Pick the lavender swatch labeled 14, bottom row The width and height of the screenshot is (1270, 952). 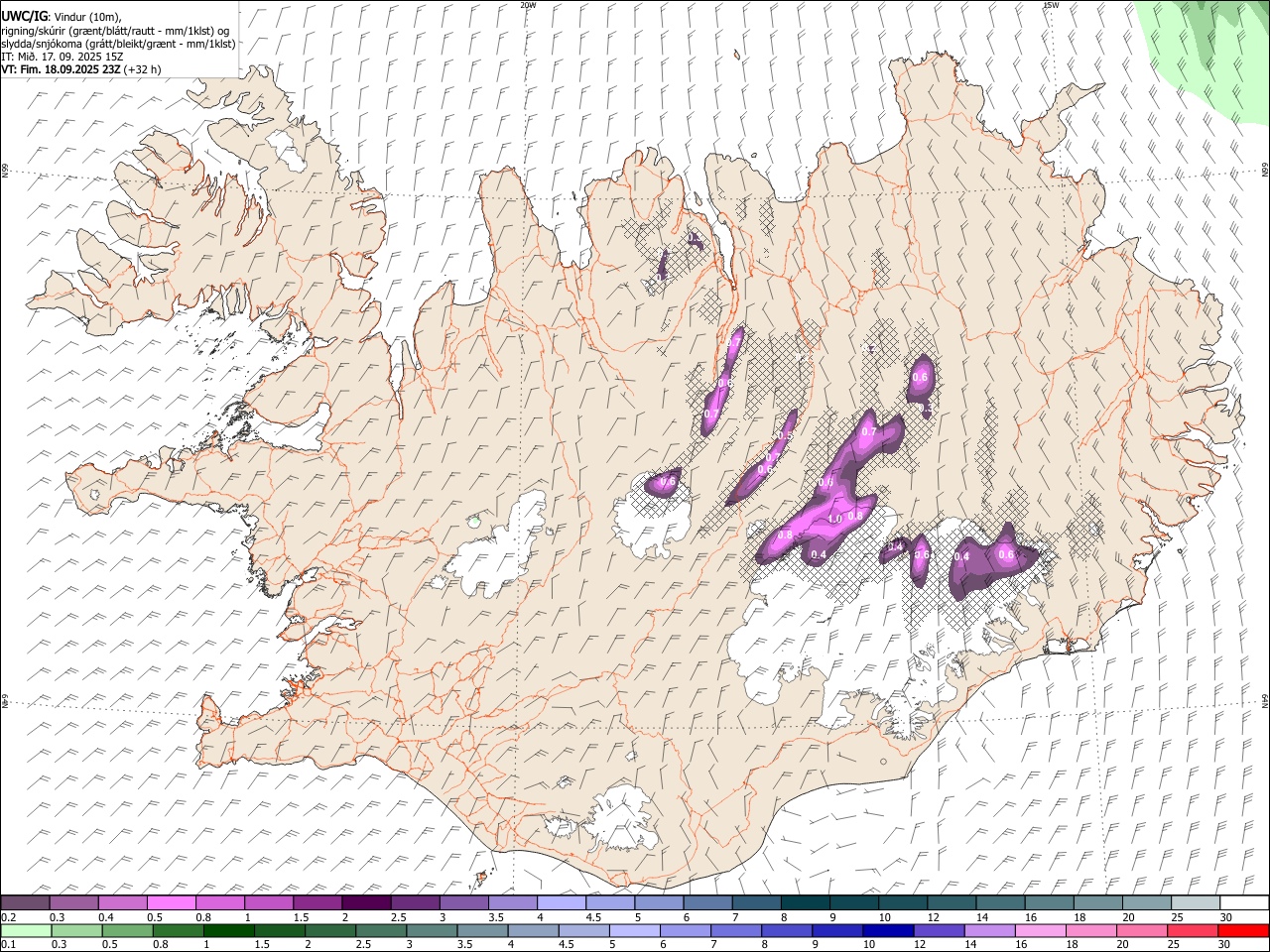pyautogui.click(x=988, y=930)
